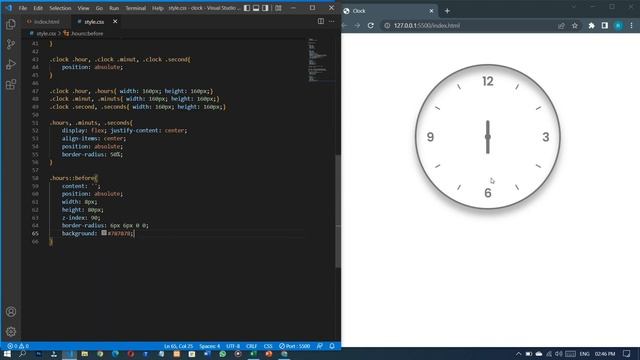Open the Run menu
This screenshot has height=360, width=640.
114,8
